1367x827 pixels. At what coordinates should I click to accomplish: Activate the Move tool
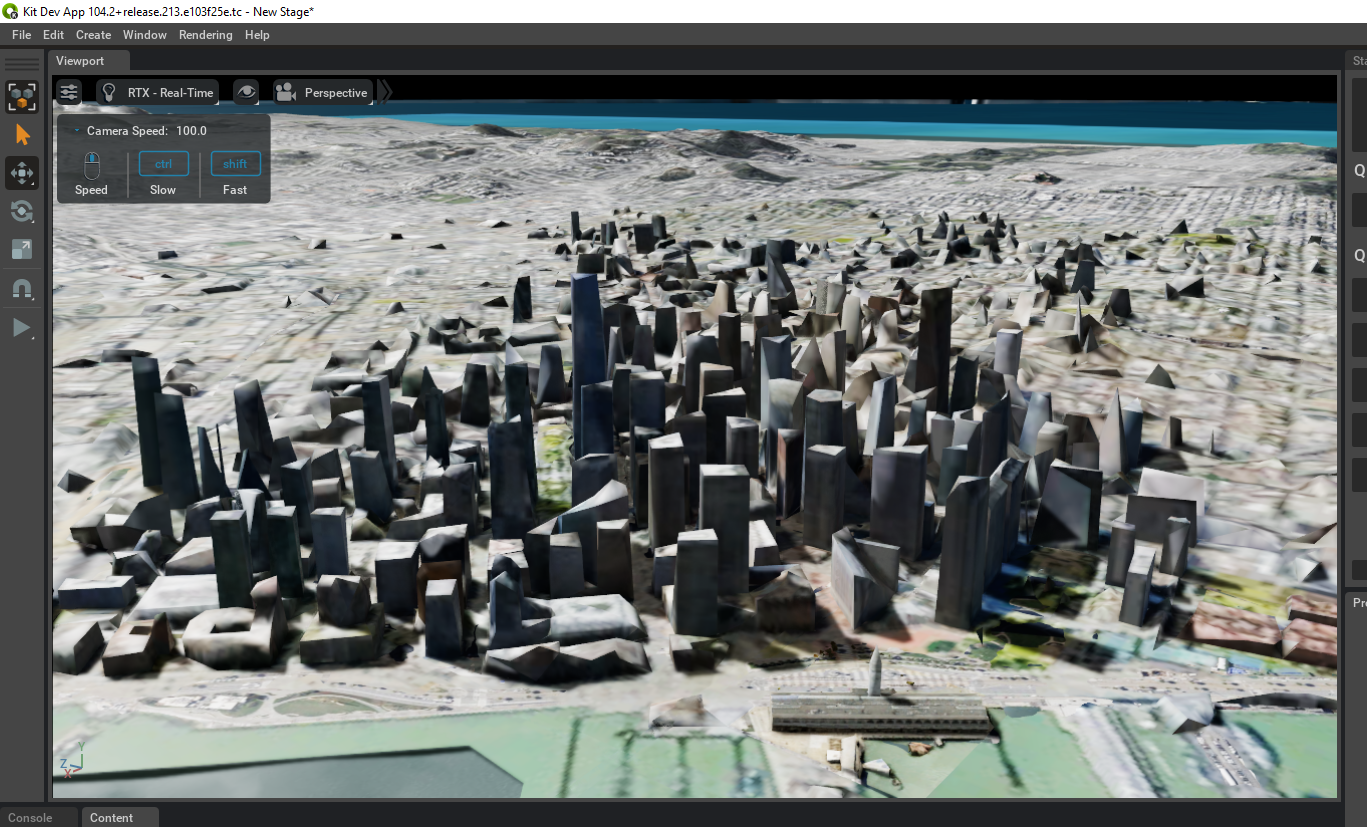click(21, 173)
